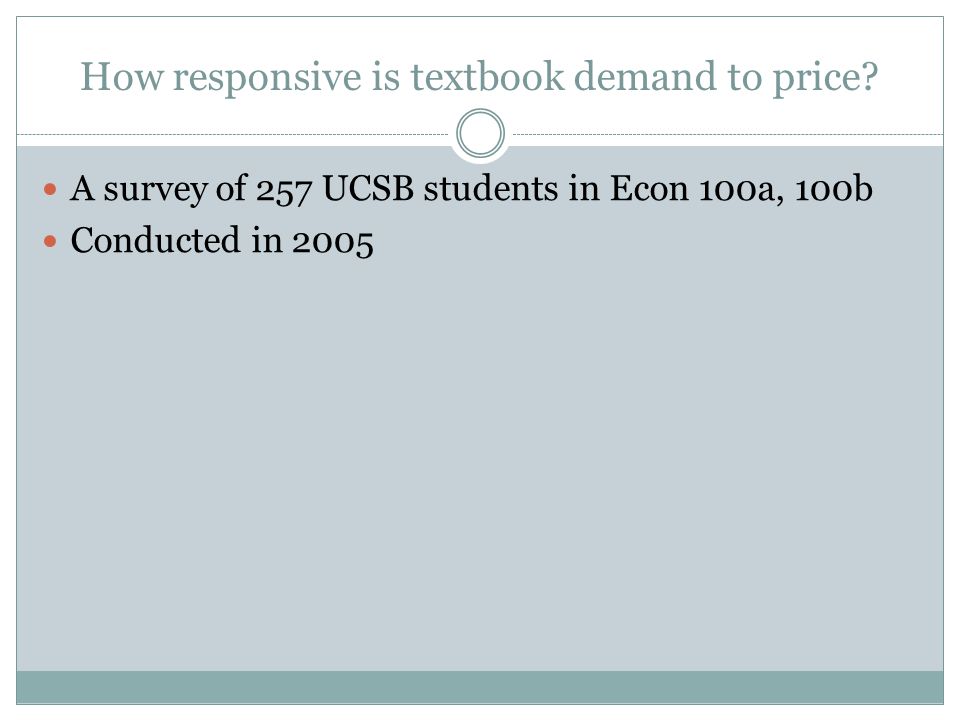Click the slide title 'How responsive is textbook demand'

tap(479, 77)
